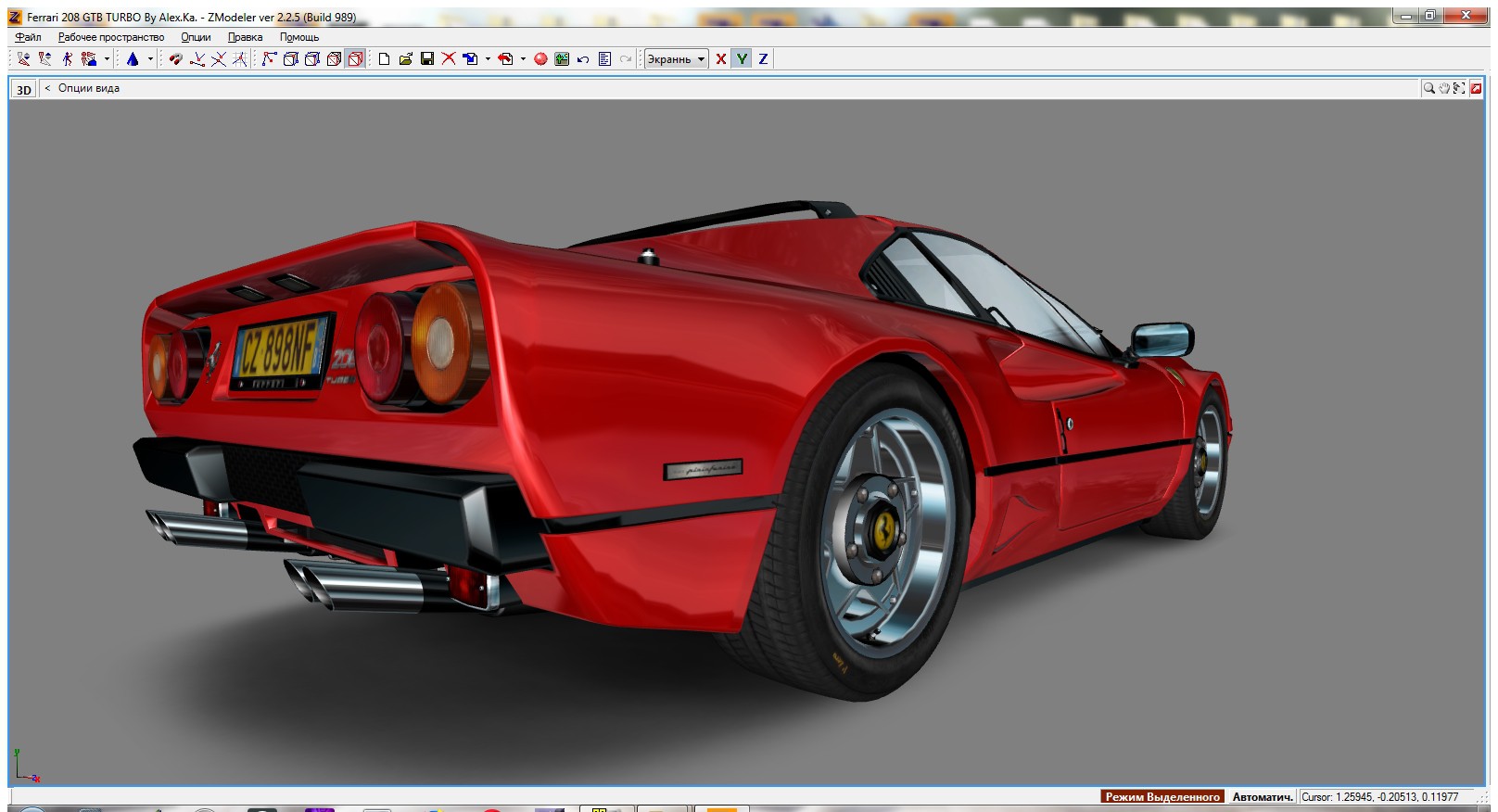Toggle the green Y axis button
The width and height of the screenshot is (1498, 812).
point(742,59)
